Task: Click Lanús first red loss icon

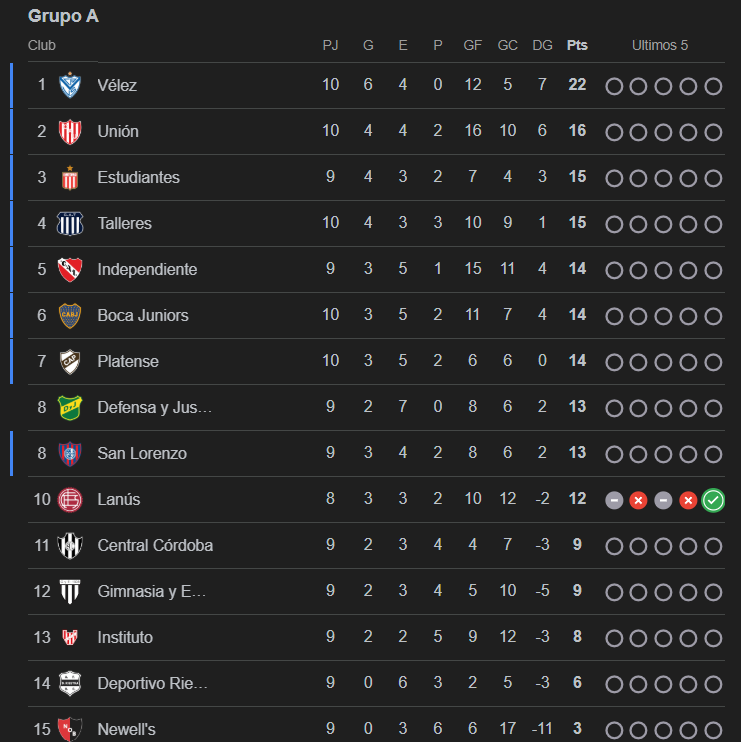Action: pos(639,500)
